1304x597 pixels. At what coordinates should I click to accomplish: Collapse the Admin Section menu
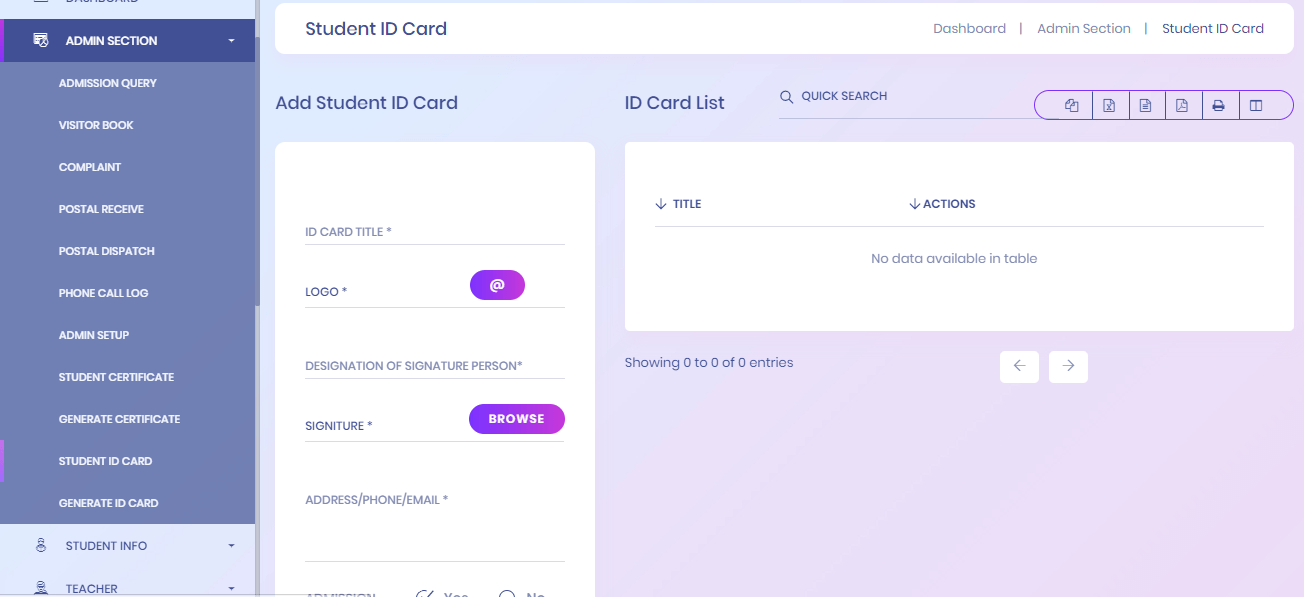128,41
